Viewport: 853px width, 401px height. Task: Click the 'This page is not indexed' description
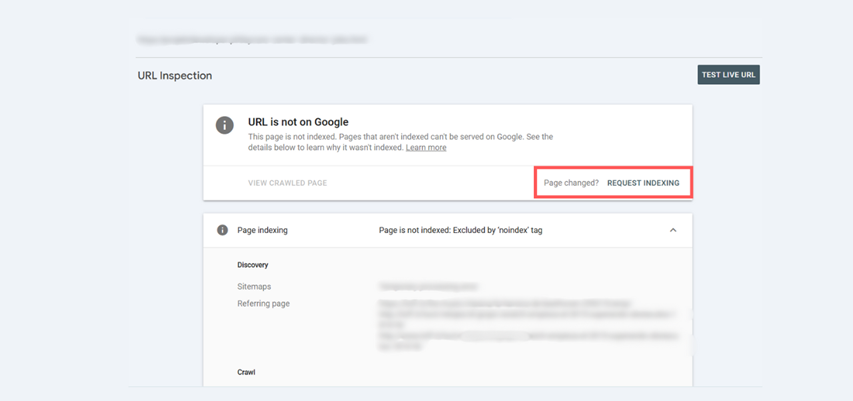point(400,142)
